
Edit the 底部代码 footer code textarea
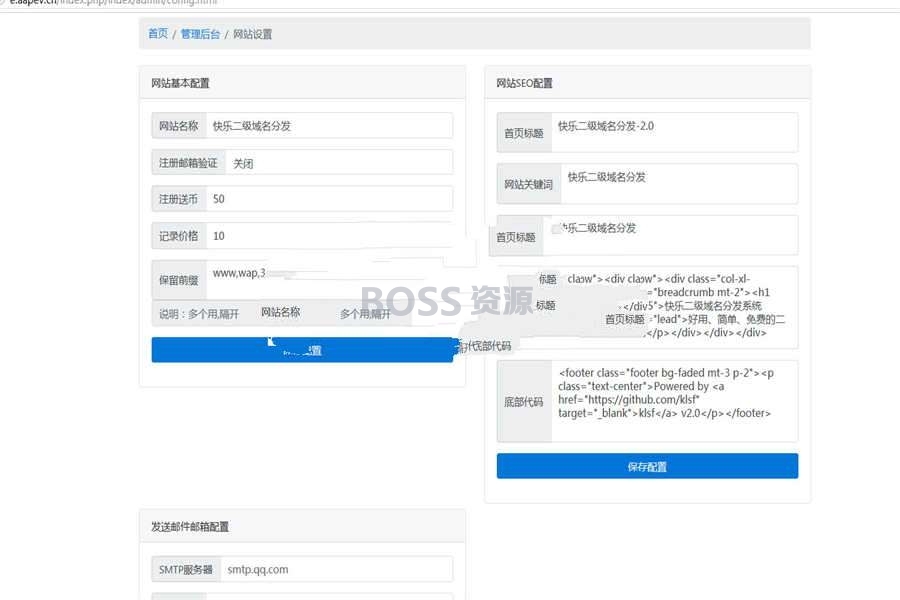click(674, 401)
